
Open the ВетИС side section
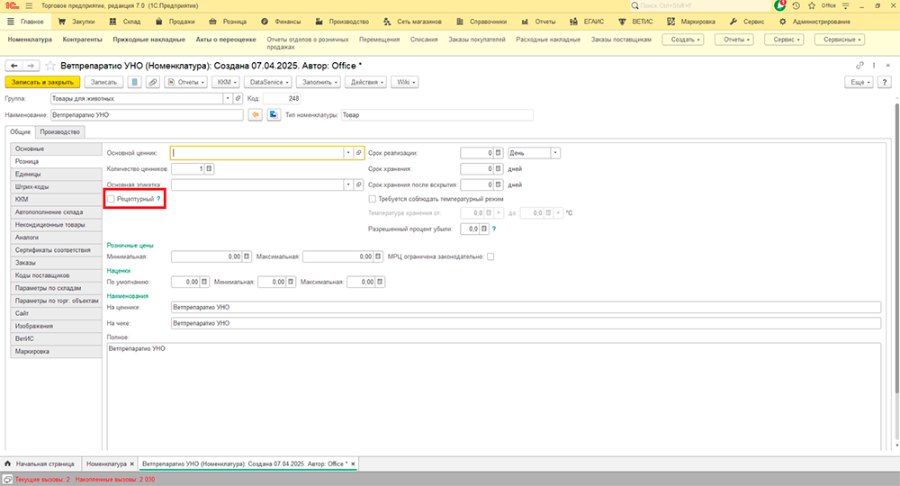click(x=56, y=339)
